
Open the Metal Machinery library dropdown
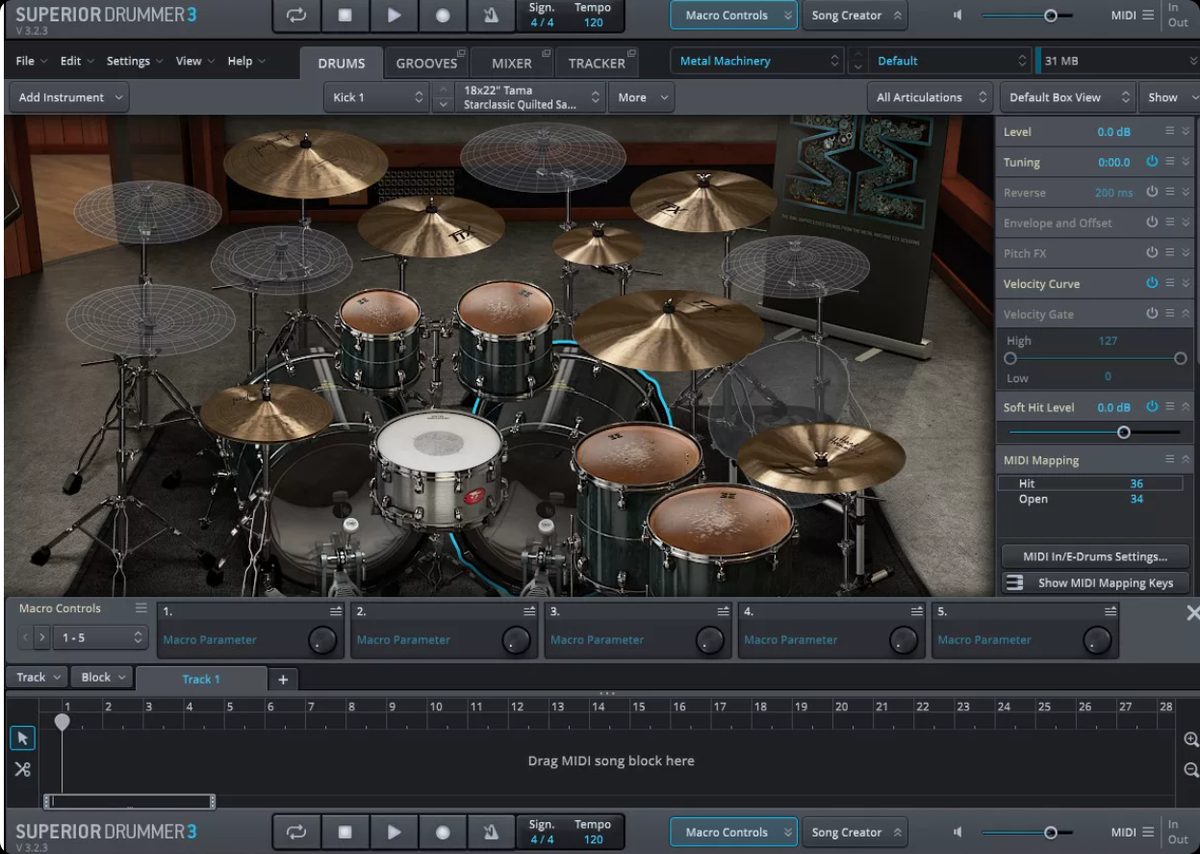point(757,61)
